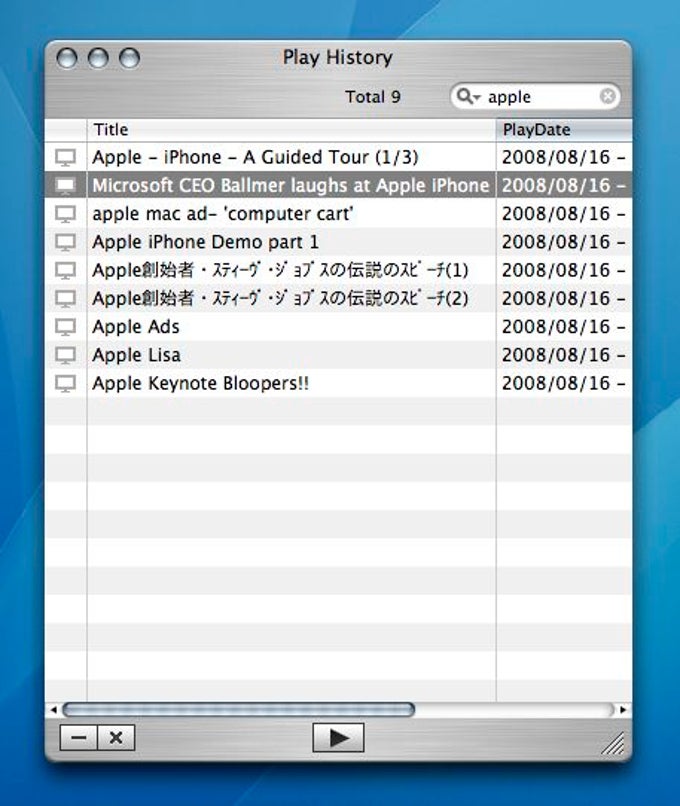Click the play date of Apple Lisa
Image resolution: width=680 pixels, height=806 pixels.
(x=564, y=355)
